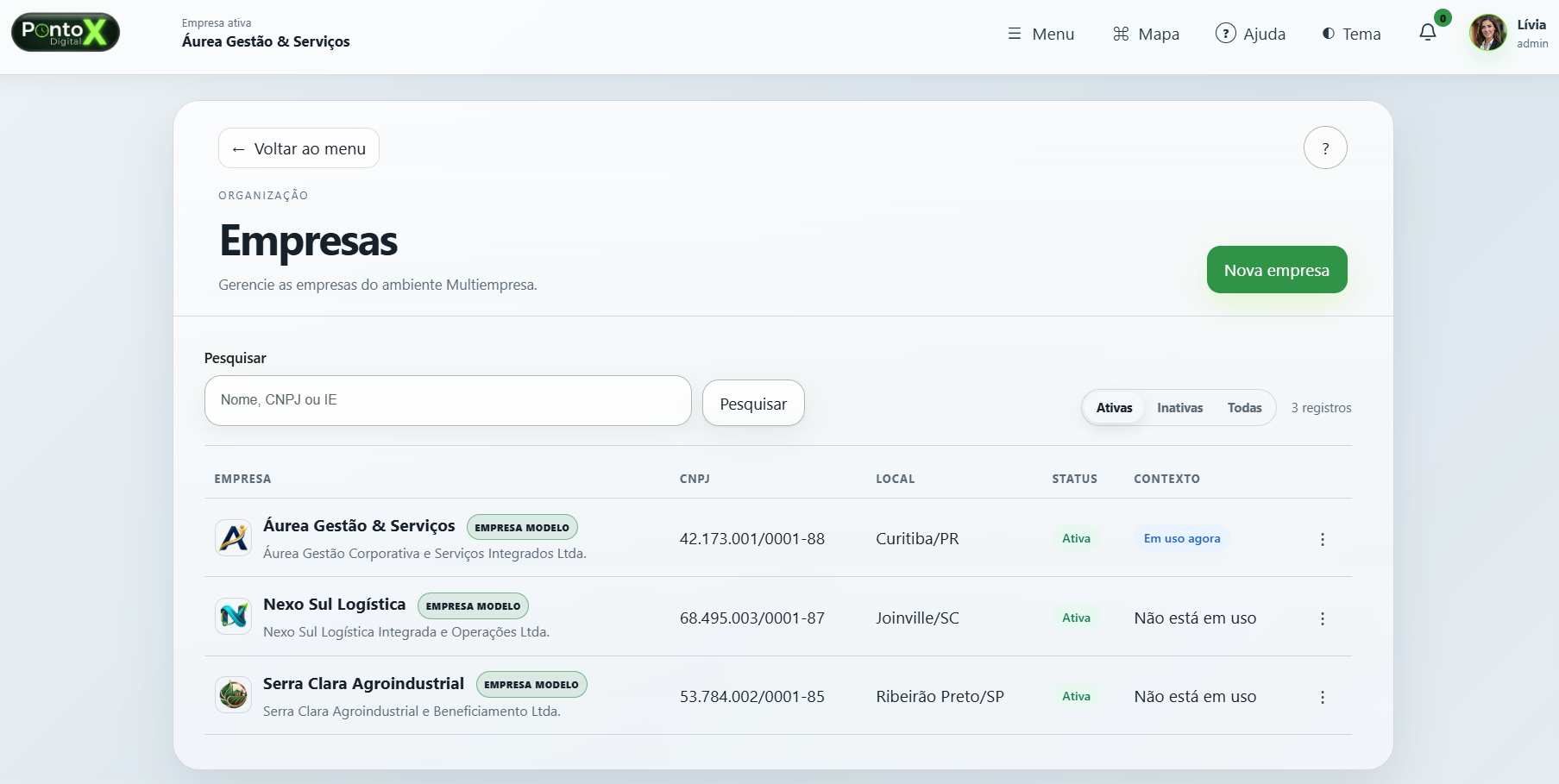Click the Em uso agora badge
This screenshot has height=784, width=1559.
click(x=1182, y=538)
